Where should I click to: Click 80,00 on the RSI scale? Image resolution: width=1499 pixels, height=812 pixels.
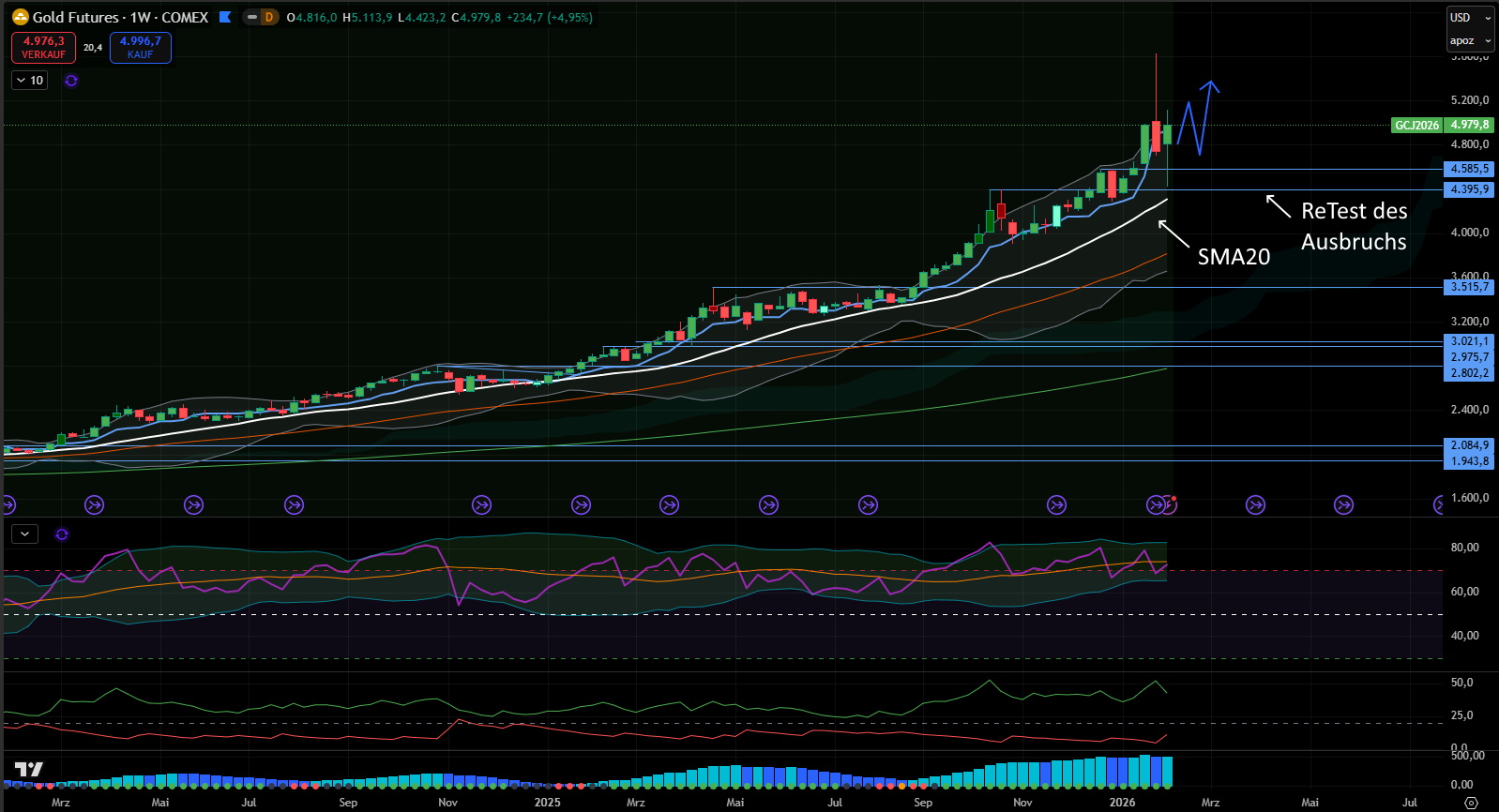[1464, 548]
